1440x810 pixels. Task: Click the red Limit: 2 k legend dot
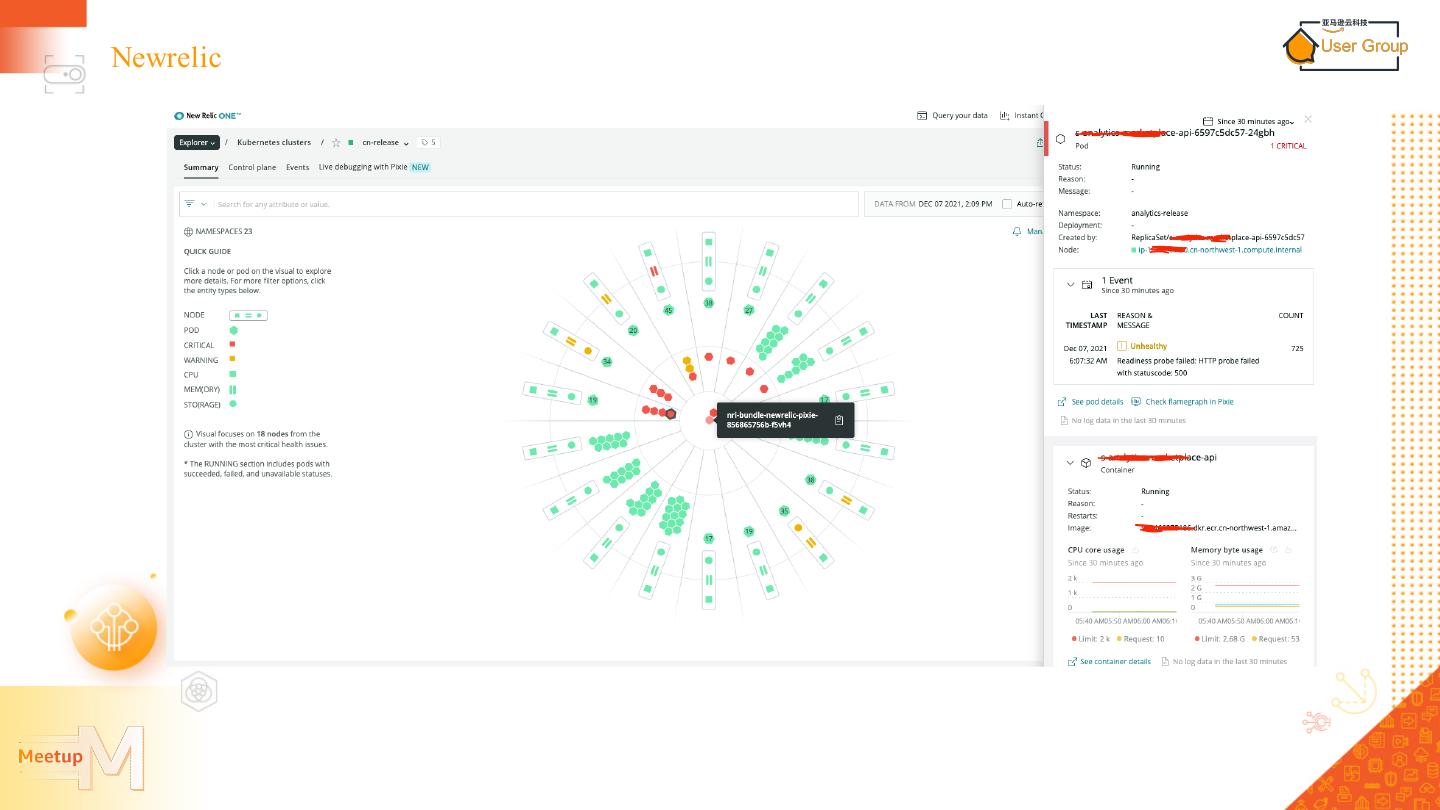[1074, 639]
